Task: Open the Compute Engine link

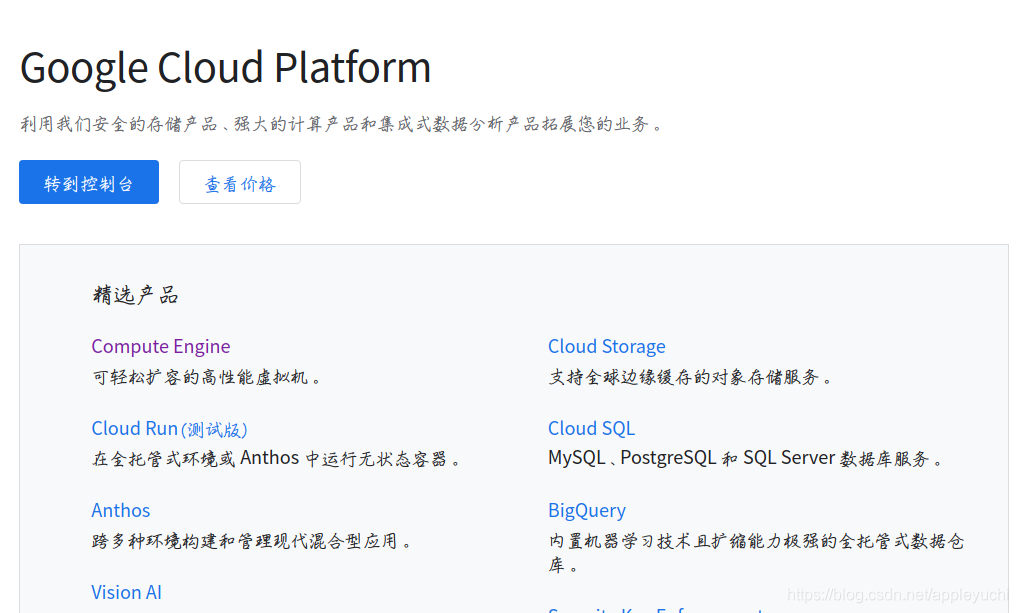Action: (161, 346)
